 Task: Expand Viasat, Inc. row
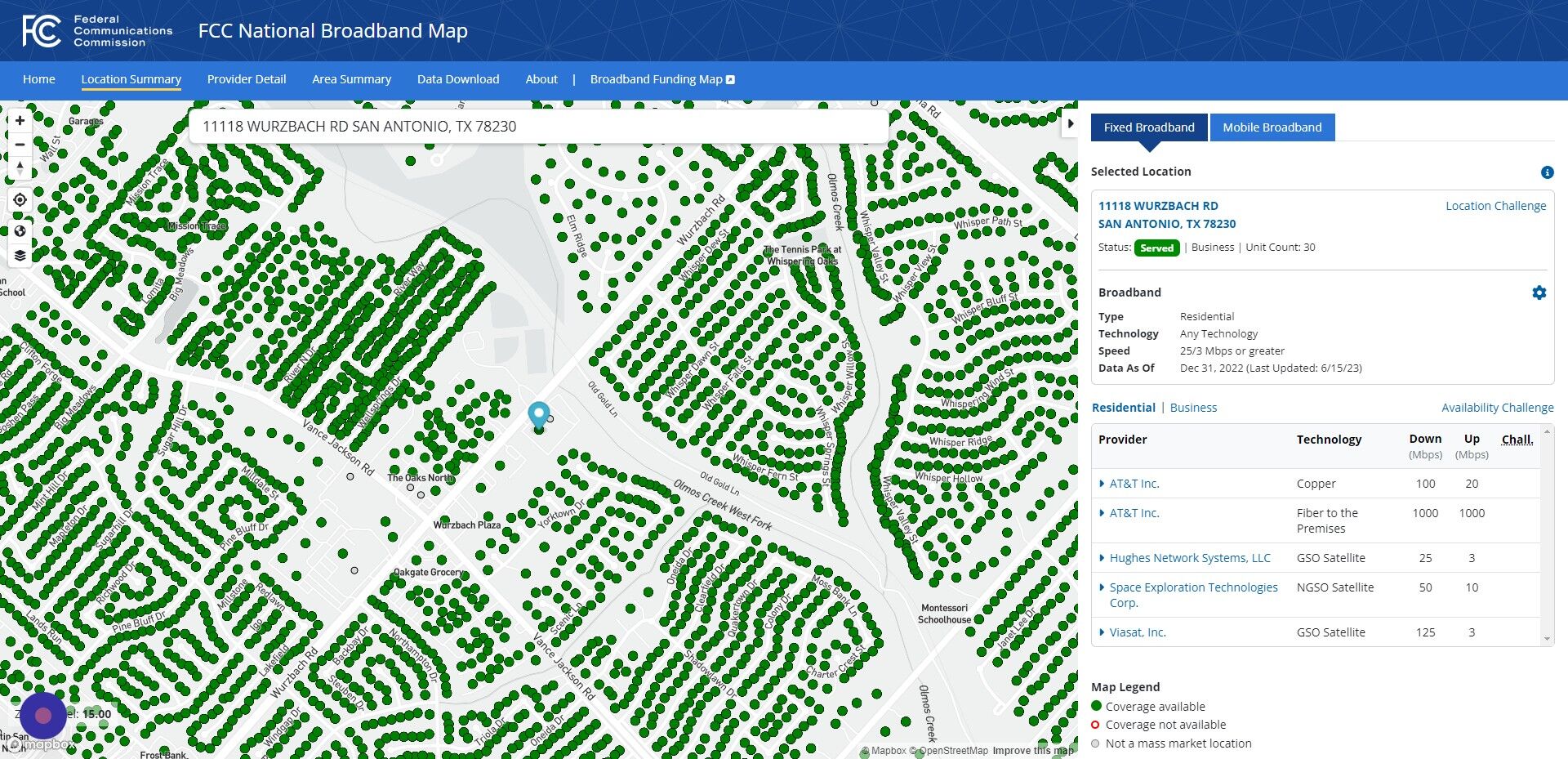(1102, 632)
